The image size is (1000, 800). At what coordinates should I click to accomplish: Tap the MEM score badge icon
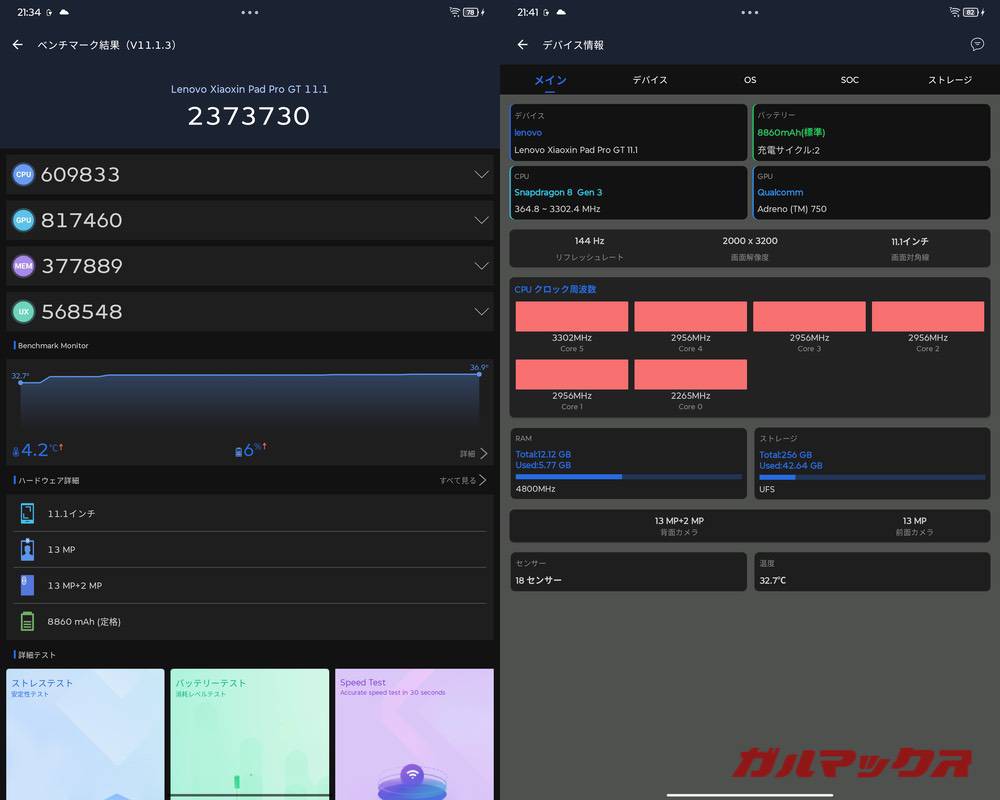[24, 266]
